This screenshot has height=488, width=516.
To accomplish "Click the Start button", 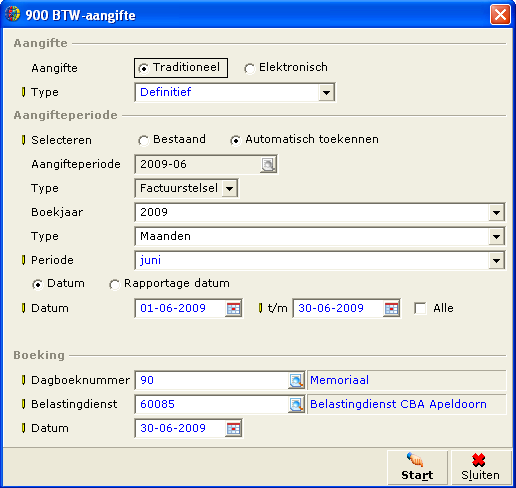I will click(417, 467).
